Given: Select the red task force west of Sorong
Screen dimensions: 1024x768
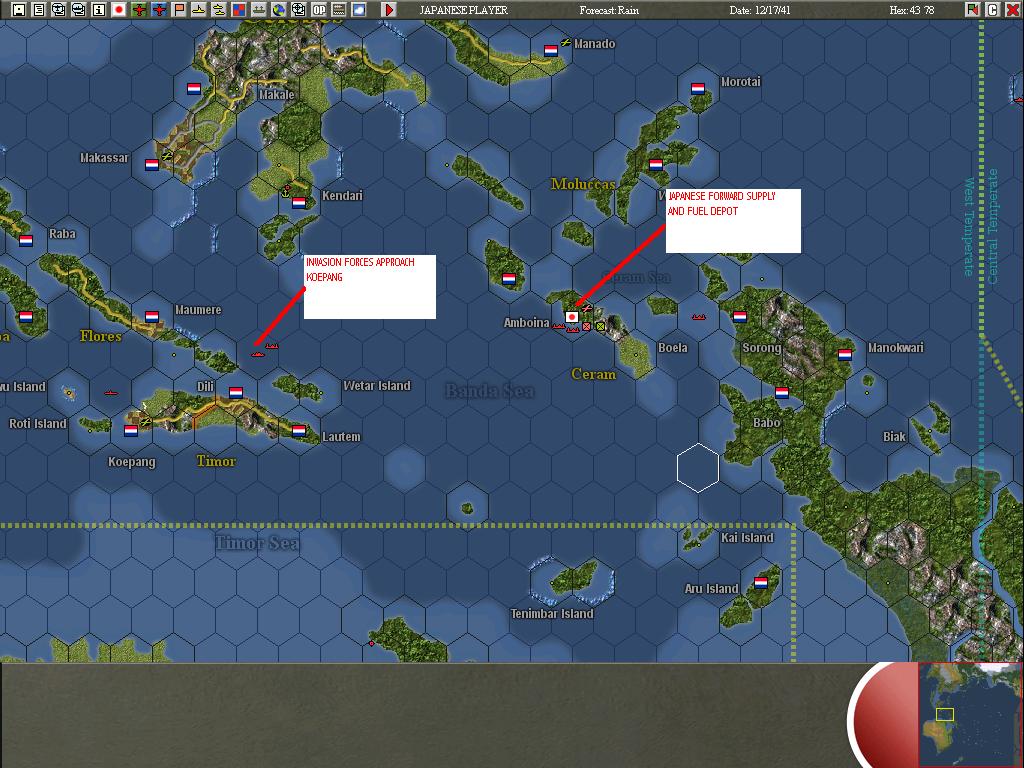Looking at the screenshot, I should point(699,317).
